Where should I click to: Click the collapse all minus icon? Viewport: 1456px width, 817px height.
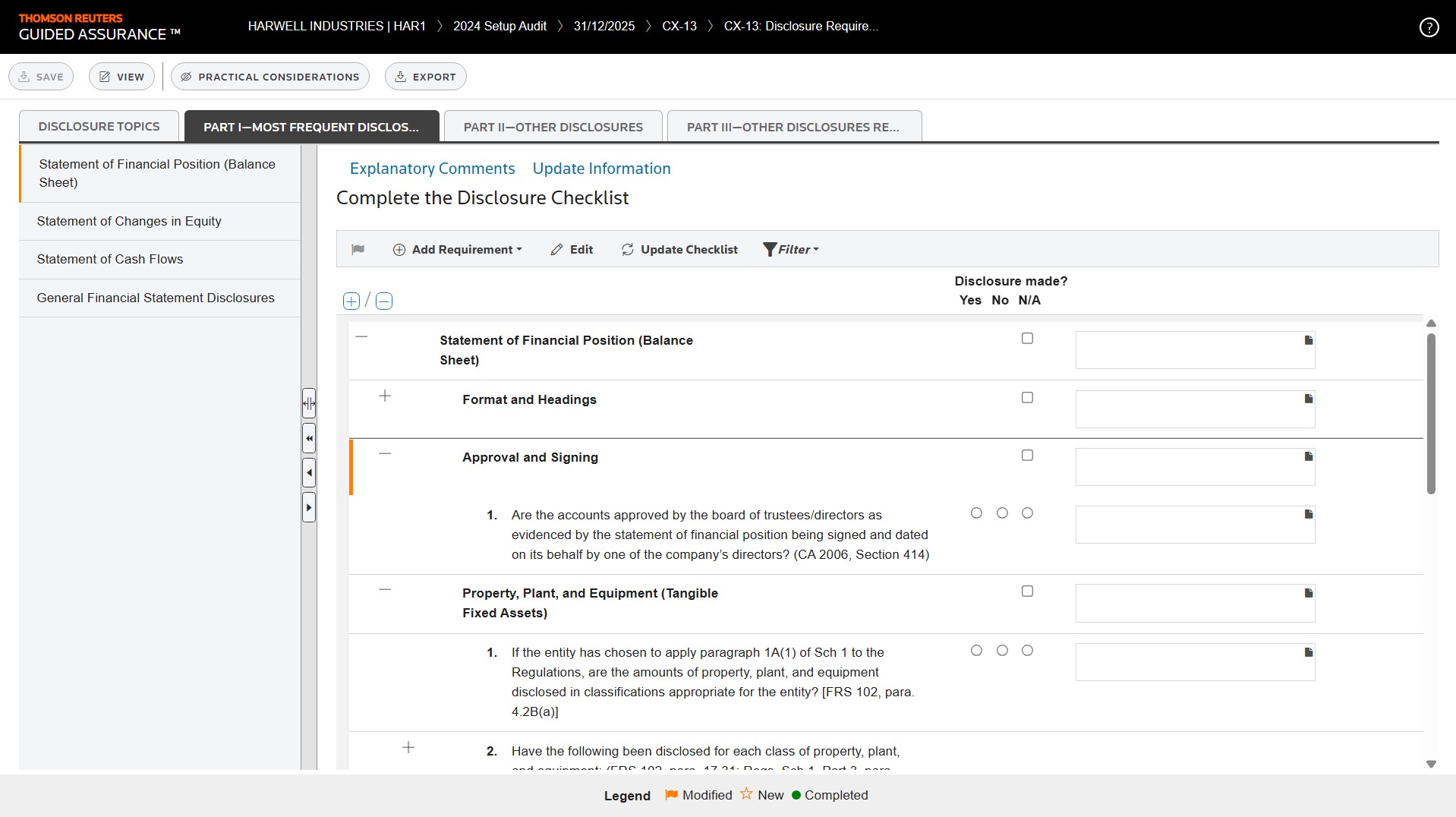[384, 301]
